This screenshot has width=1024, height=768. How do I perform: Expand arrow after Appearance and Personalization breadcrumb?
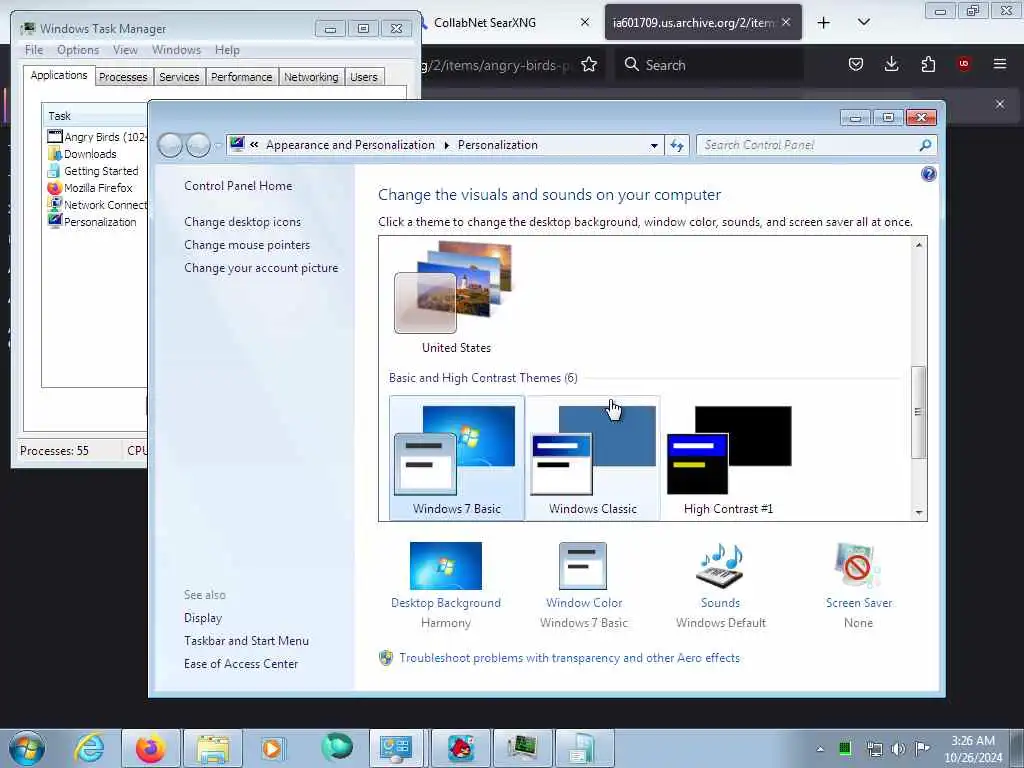[x=447, y=145]
